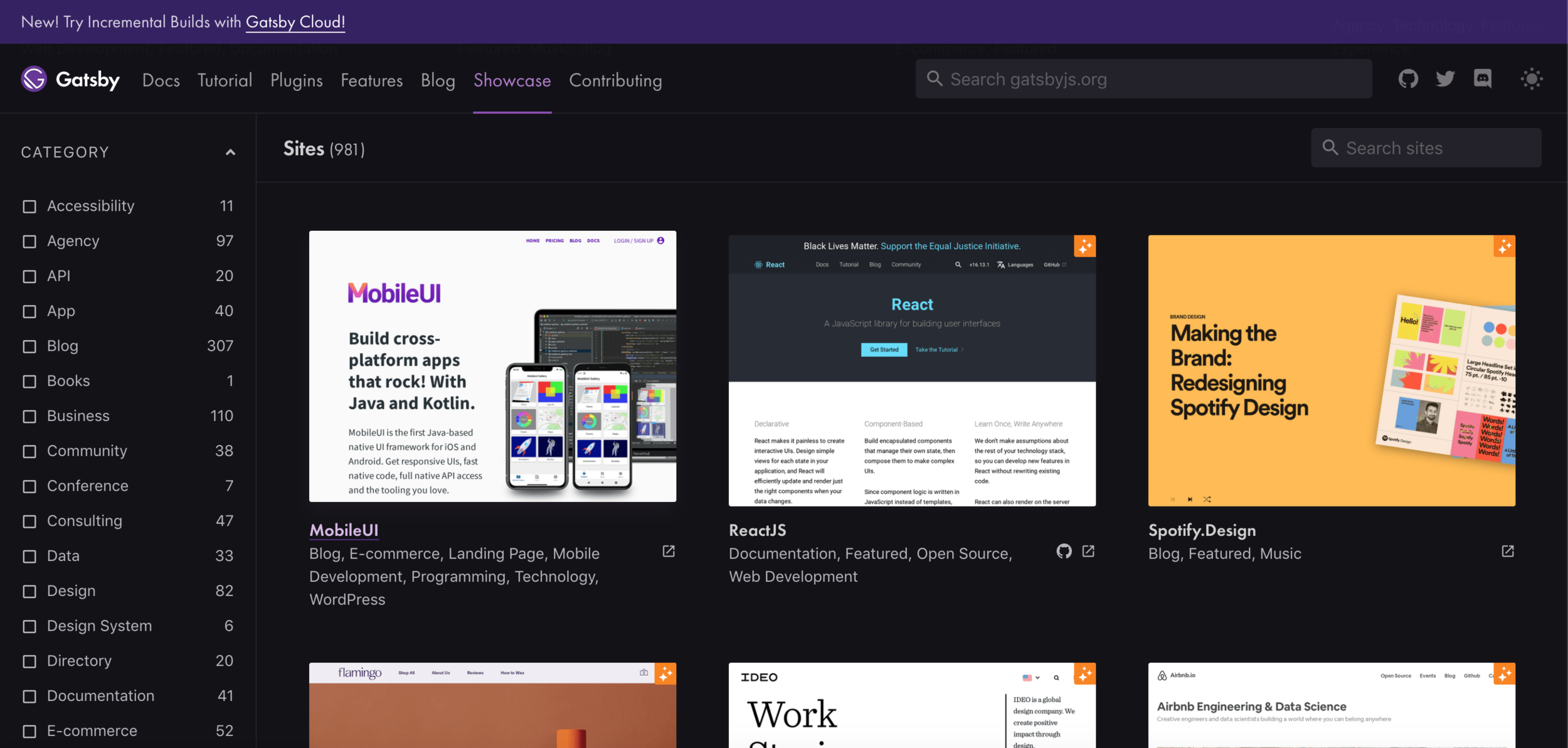Follow the Gatsby Cloud banner link

coord(295,22)
